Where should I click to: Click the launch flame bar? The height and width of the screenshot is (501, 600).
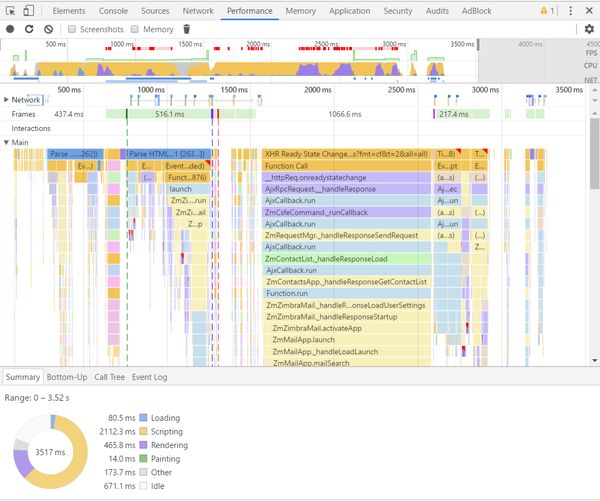tap(188, 189)
